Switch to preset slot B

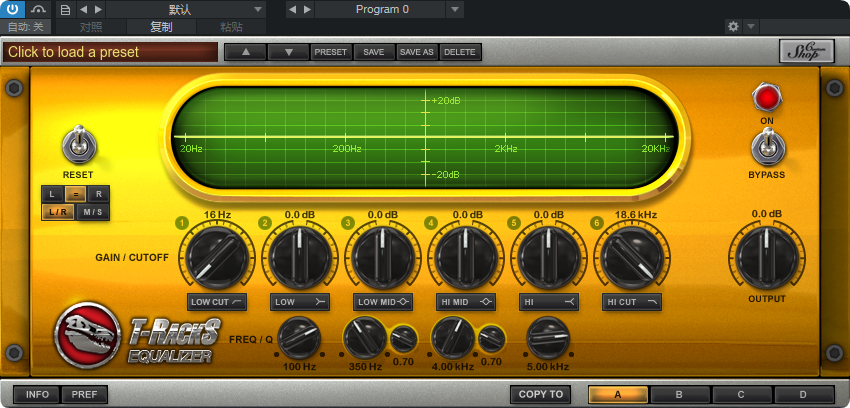[679, 394]
